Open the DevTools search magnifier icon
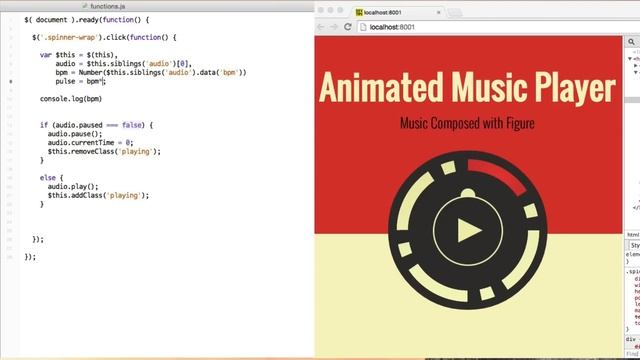640x360 pixels. [x=631, y=42]
